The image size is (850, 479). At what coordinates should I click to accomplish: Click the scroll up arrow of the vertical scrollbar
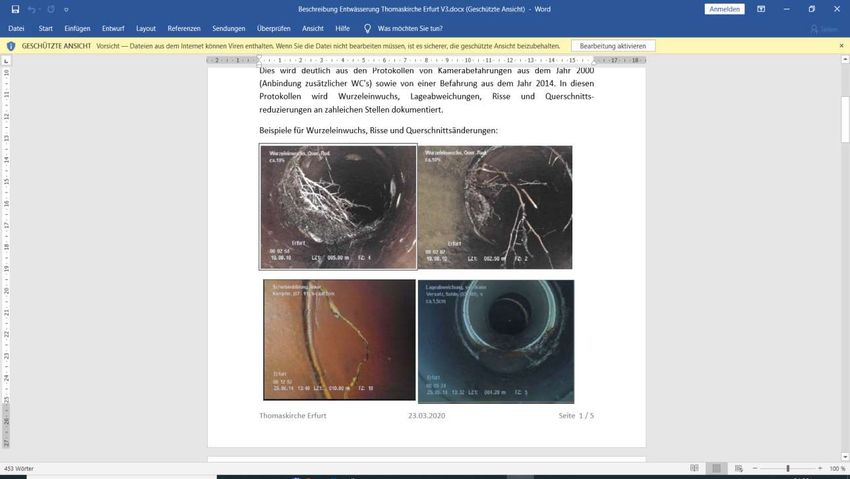pyautogui.click(x=845, y=59)
